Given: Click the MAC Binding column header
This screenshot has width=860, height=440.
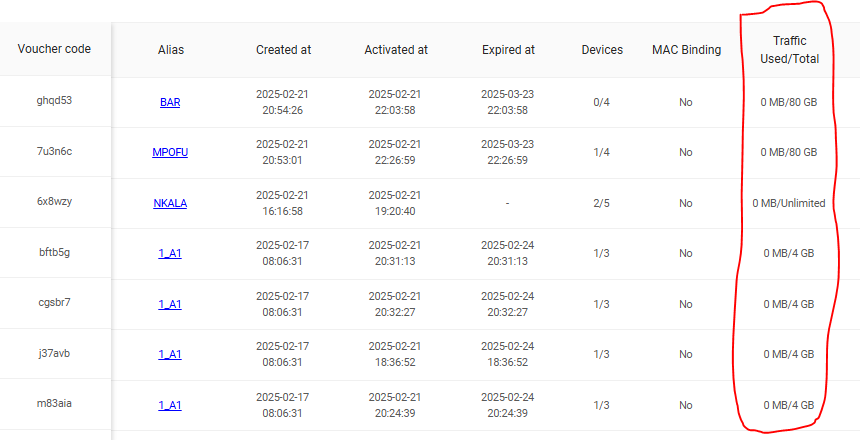Looking at the screenshot, I should [687, 50].
